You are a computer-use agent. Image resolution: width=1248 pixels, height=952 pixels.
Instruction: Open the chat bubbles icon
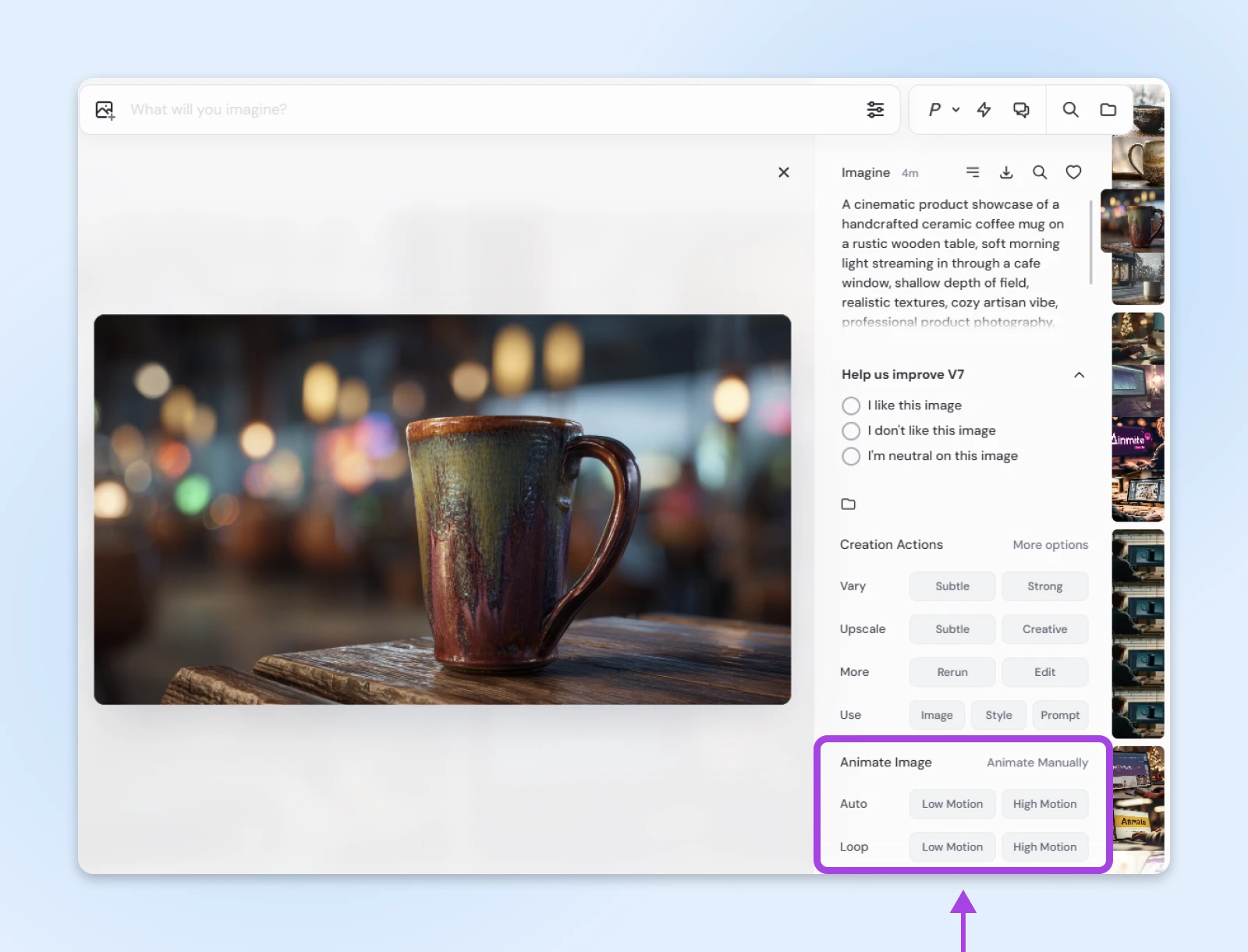pos(1021,110)
